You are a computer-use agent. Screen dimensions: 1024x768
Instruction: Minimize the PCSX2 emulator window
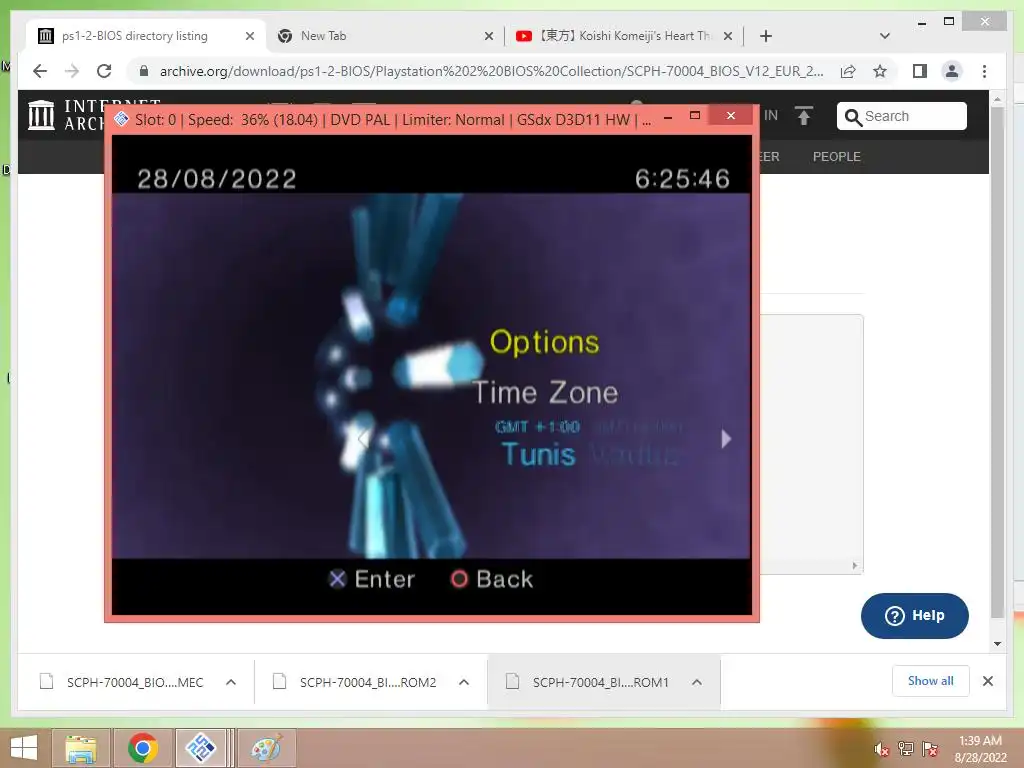tap(668, 118)
